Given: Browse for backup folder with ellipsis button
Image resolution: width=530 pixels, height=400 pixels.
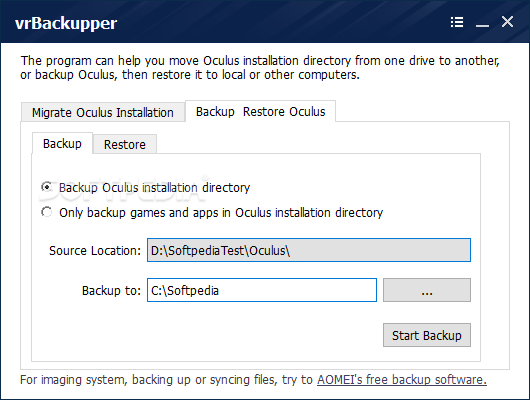Looking at the screenshot, I should [x=427, y=290].
